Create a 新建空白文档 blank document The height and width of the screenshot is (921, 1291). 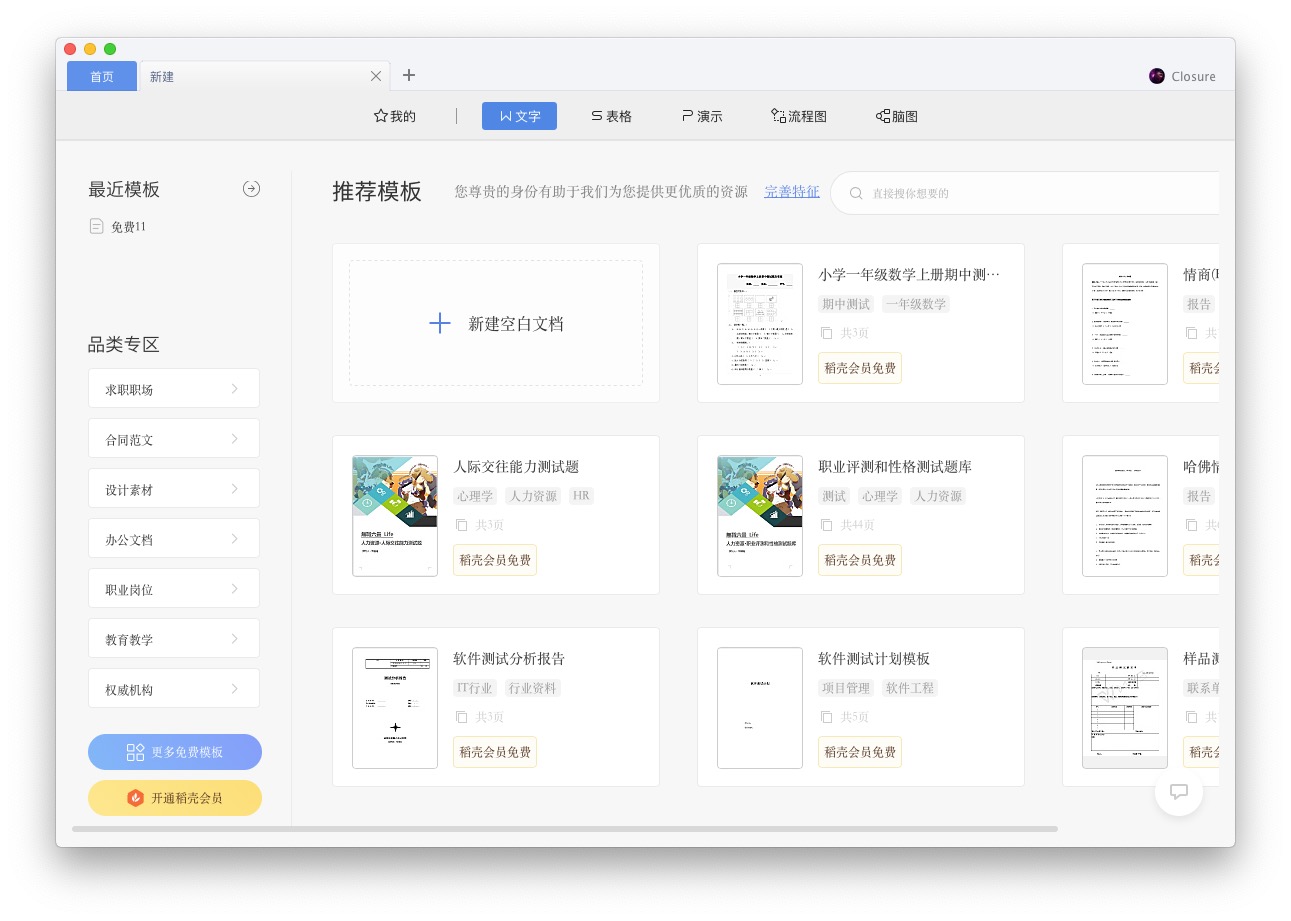click(495, 322)
